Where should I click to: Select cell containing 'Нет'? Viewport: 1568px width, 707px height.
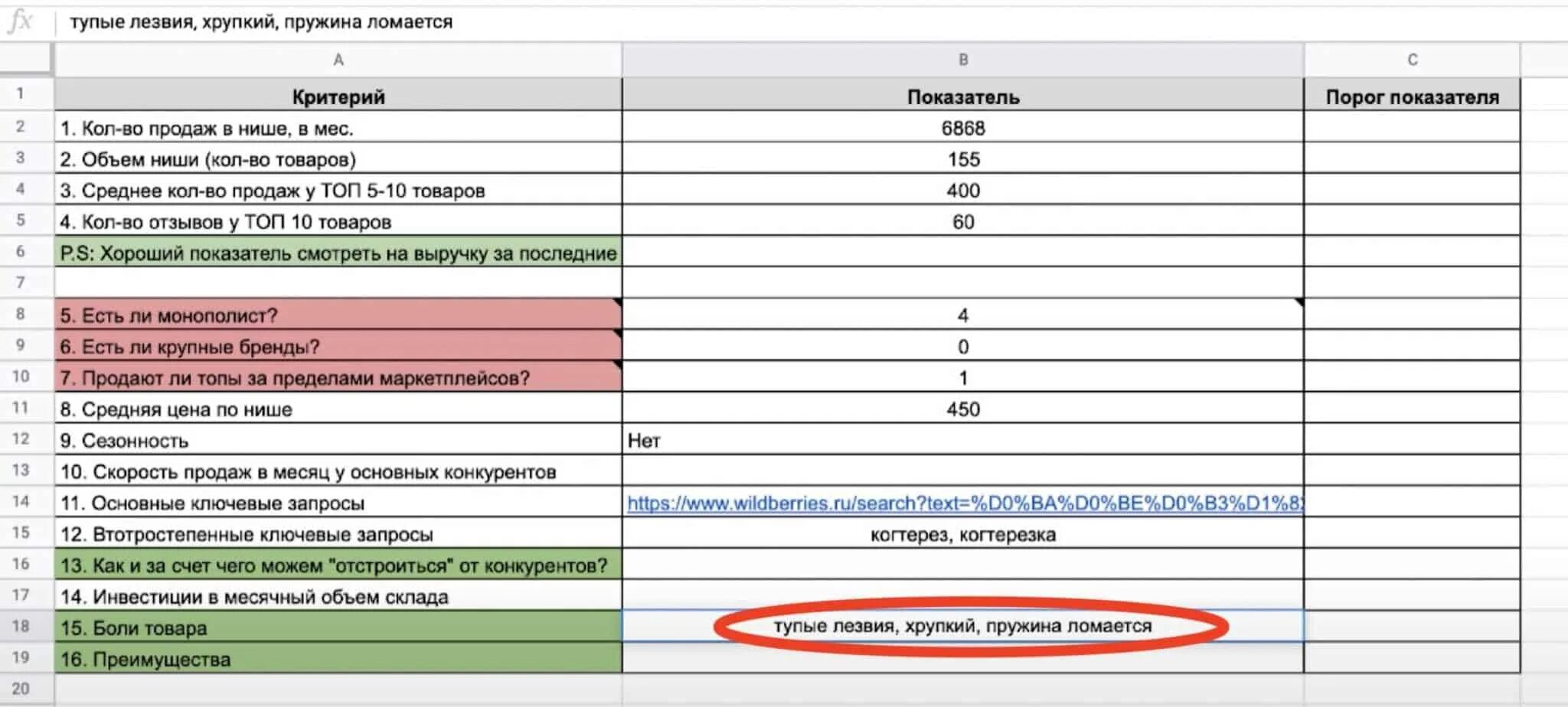tap(962, 440)
